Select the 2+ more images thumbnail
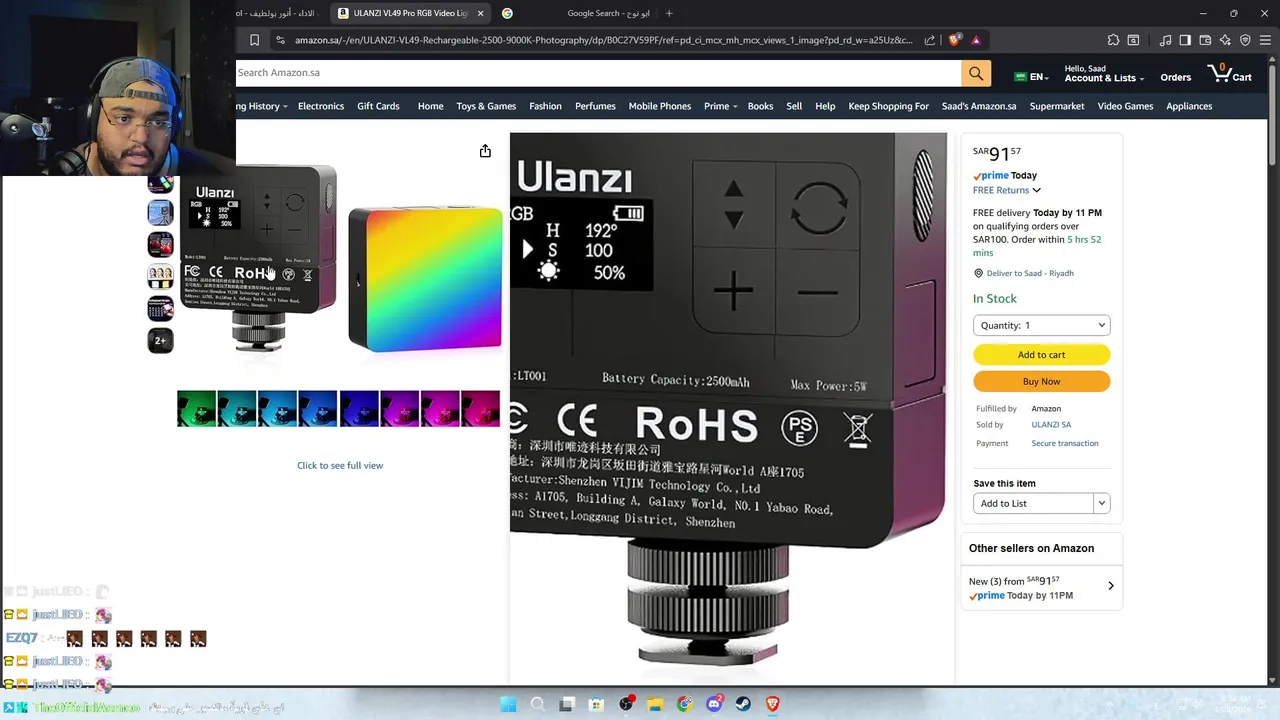 pos(160,341)
